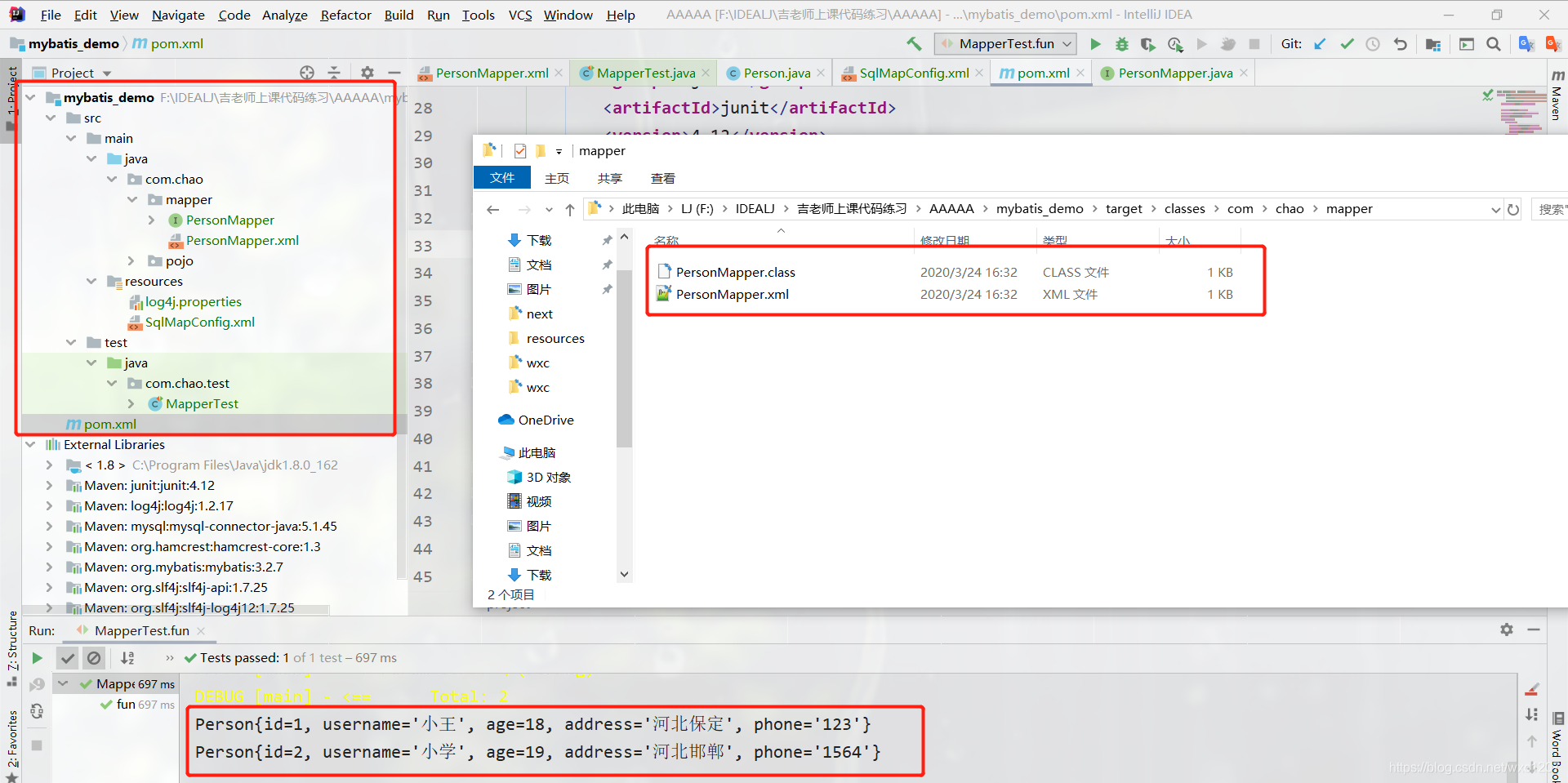Hide the Project panel with minus icon
Viewport: 1568px width, 783px height.
click(x=394, y=73)
